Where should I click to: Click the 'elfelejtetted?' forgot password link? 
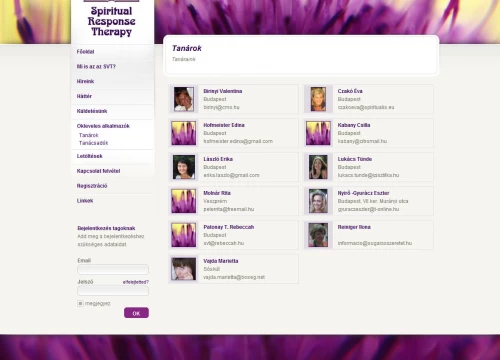[136, 282]
